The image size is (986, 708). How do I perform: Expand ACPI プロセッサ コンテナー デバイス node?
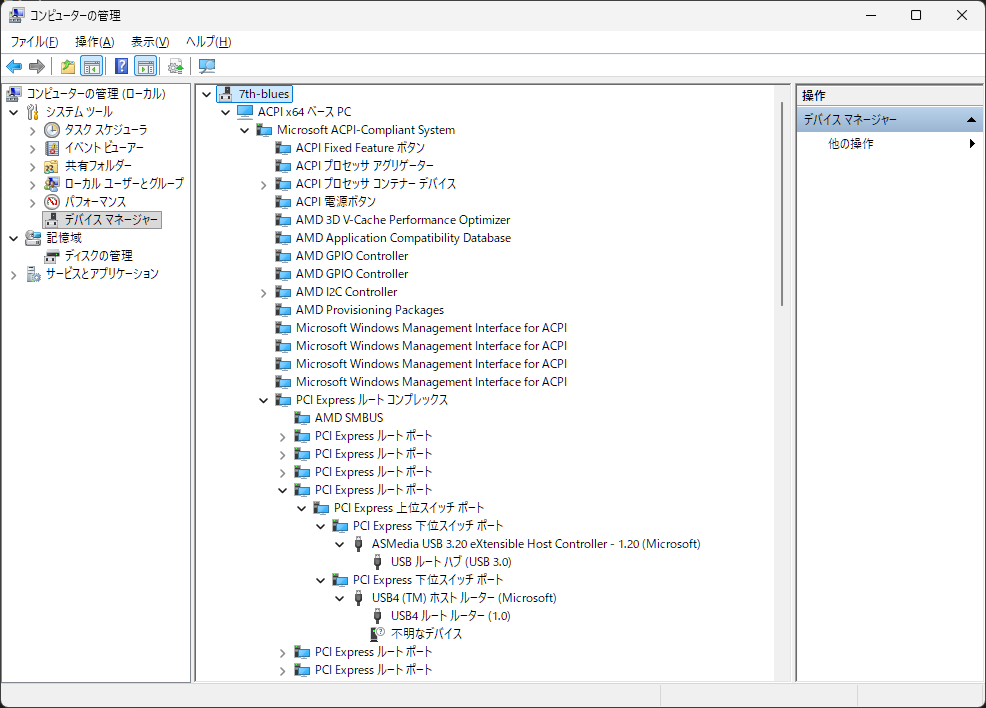coord(263,185)
